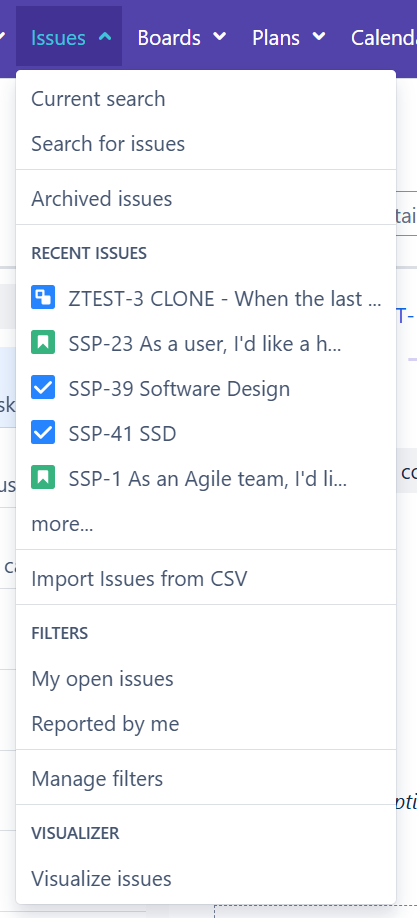Open the Calendar menu in navigation bar
Screen dimensions: 417x918
(383, 37)
